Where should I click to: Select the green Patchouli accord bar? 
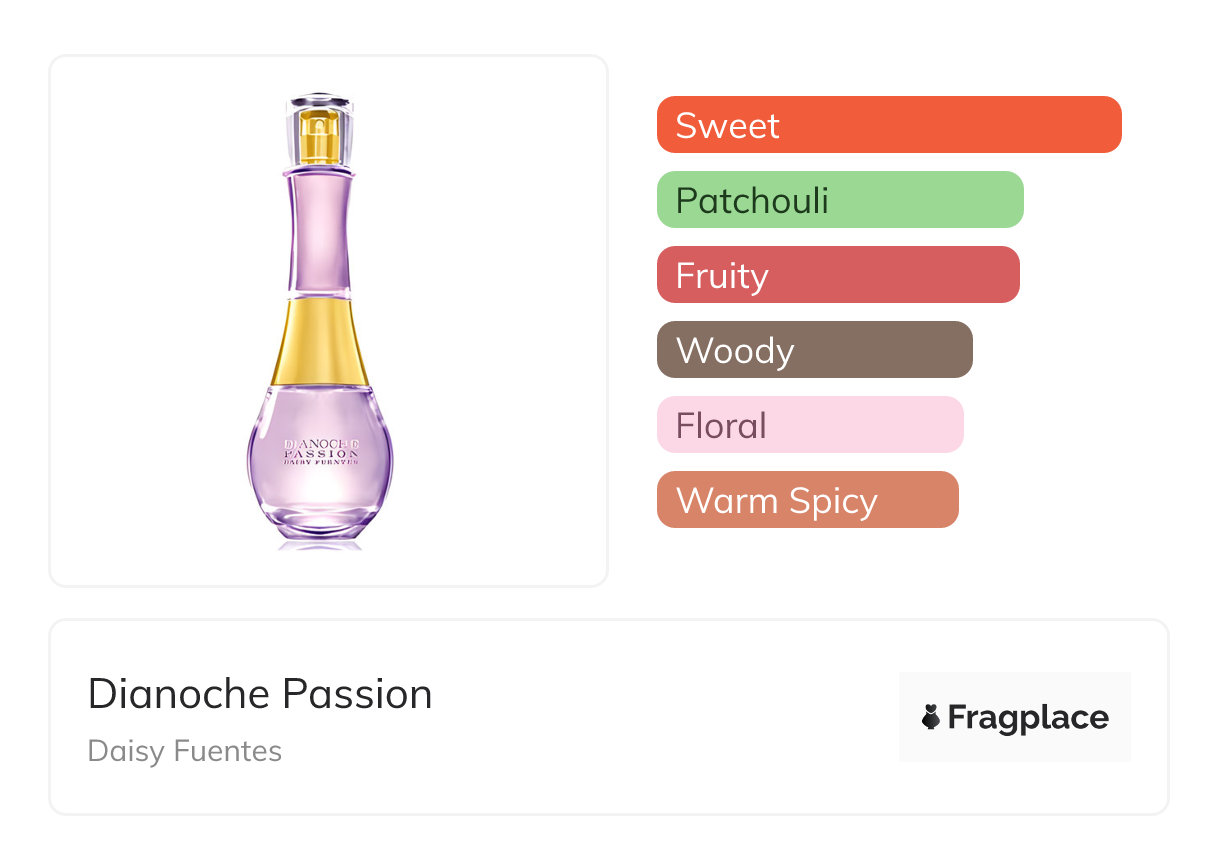[x=840, y=200]
